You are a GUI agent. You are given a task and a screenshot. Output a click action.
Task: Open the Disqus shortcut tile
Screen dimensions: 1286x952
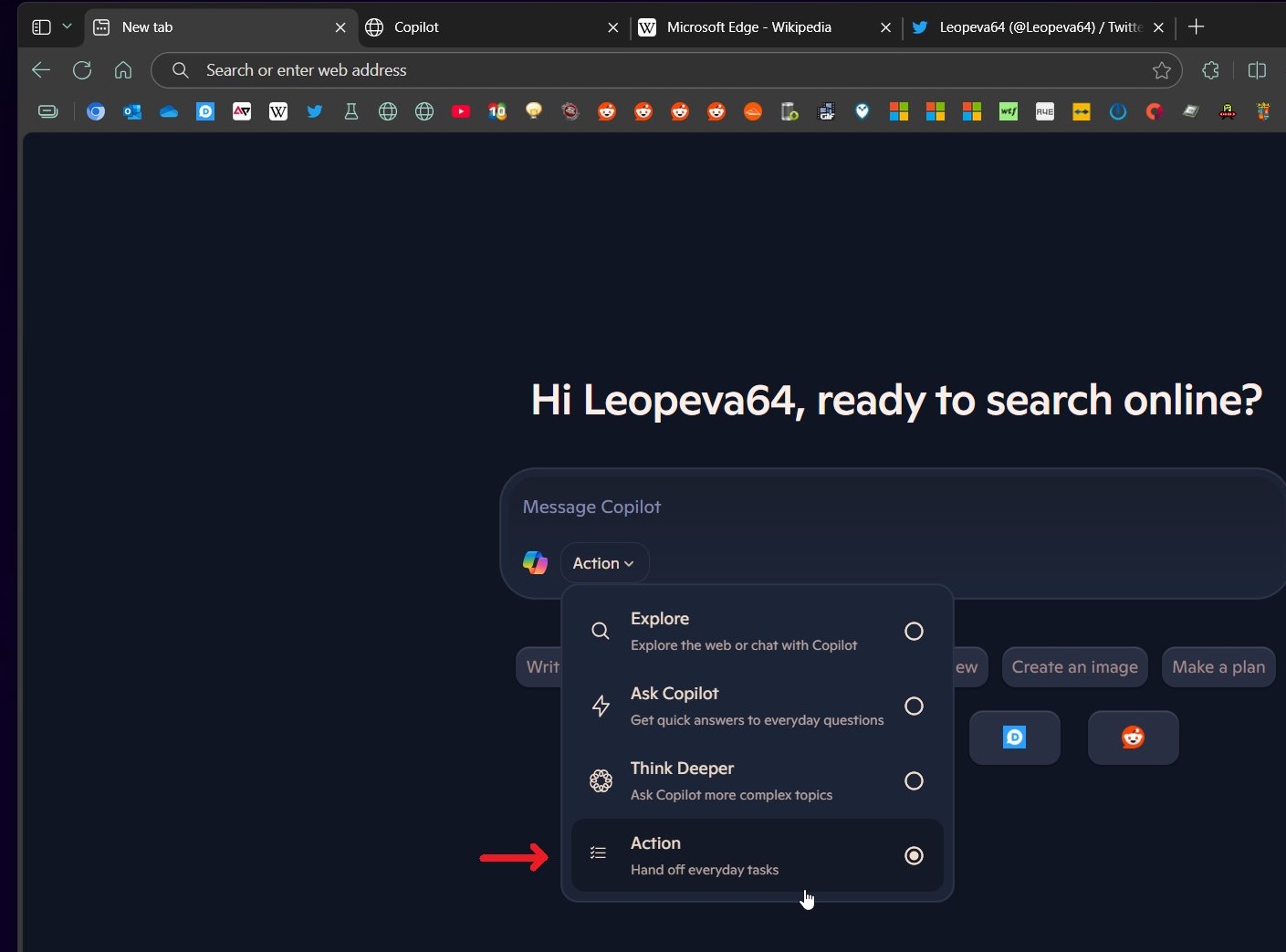[x=1015, y=738]
